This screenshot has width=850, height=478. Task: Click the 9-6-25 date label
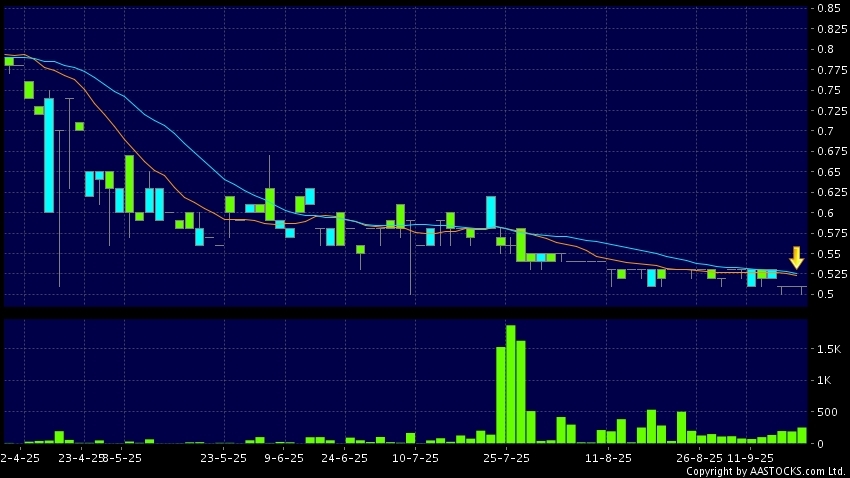click(x=284, y=458)
